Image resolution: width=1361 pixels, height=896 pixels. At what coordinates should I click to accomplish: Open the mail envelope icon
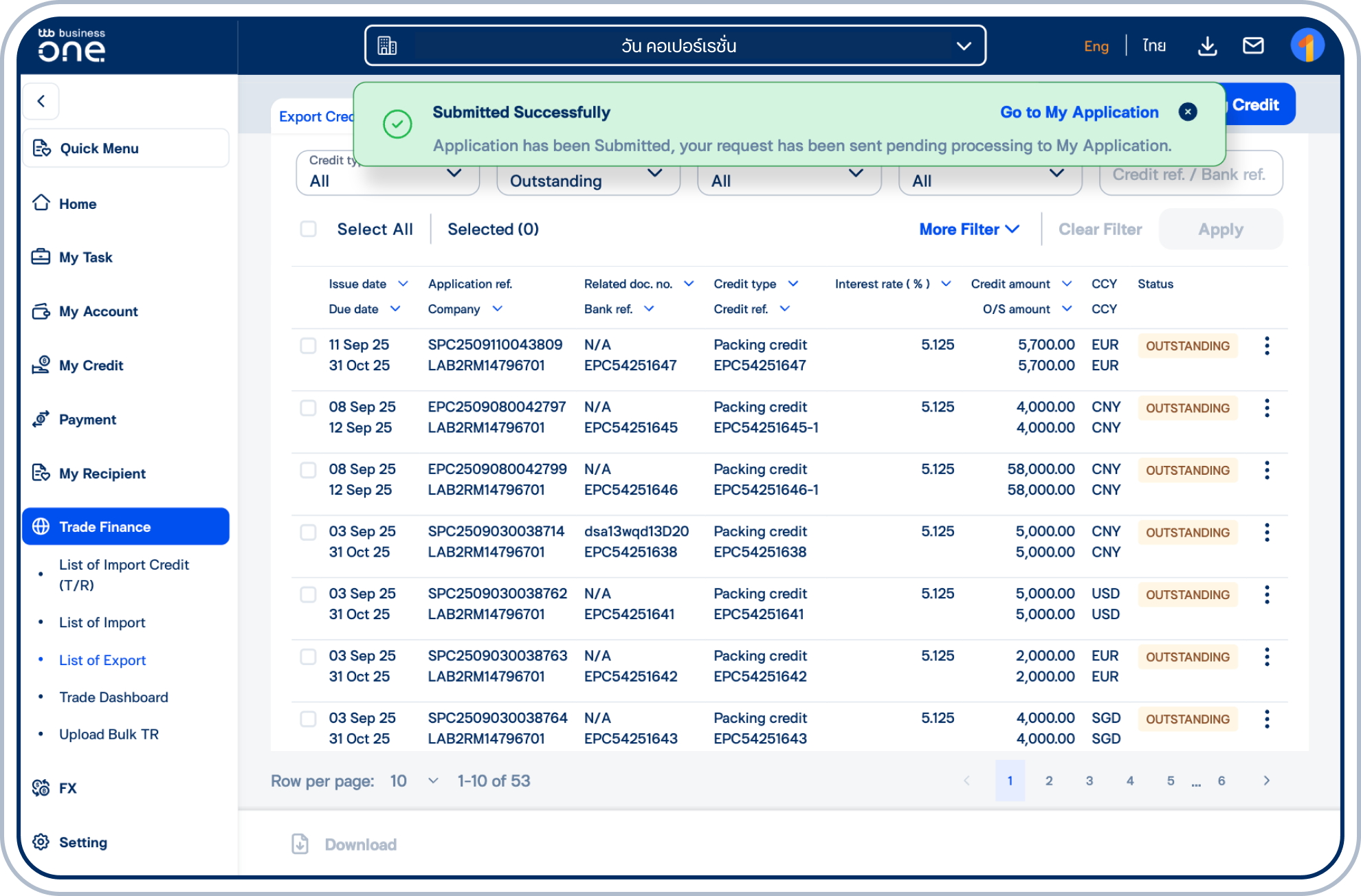point(1253,46)
